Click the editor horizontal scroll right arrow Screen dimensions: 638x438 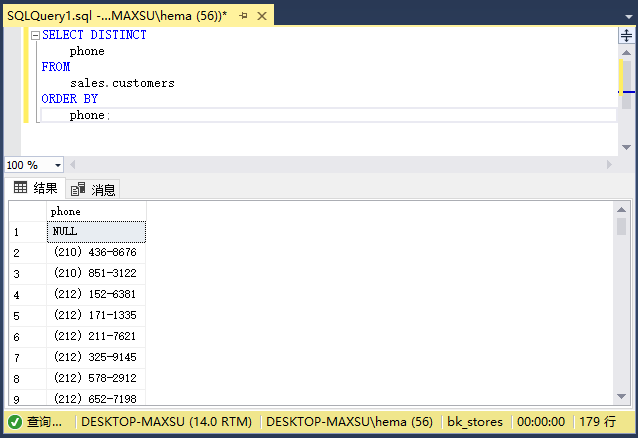[609, 164]
